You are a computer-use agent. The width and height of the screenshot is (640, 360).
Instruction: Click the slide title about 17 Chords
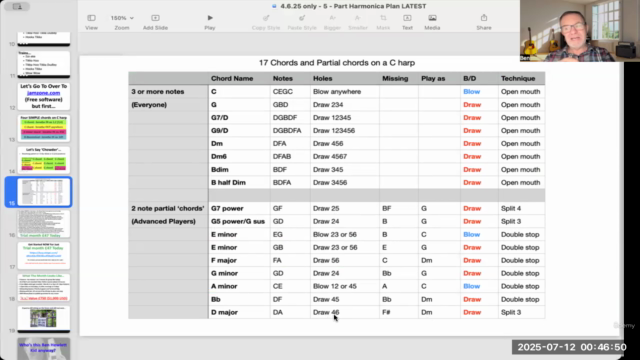(x=337, y=63)
